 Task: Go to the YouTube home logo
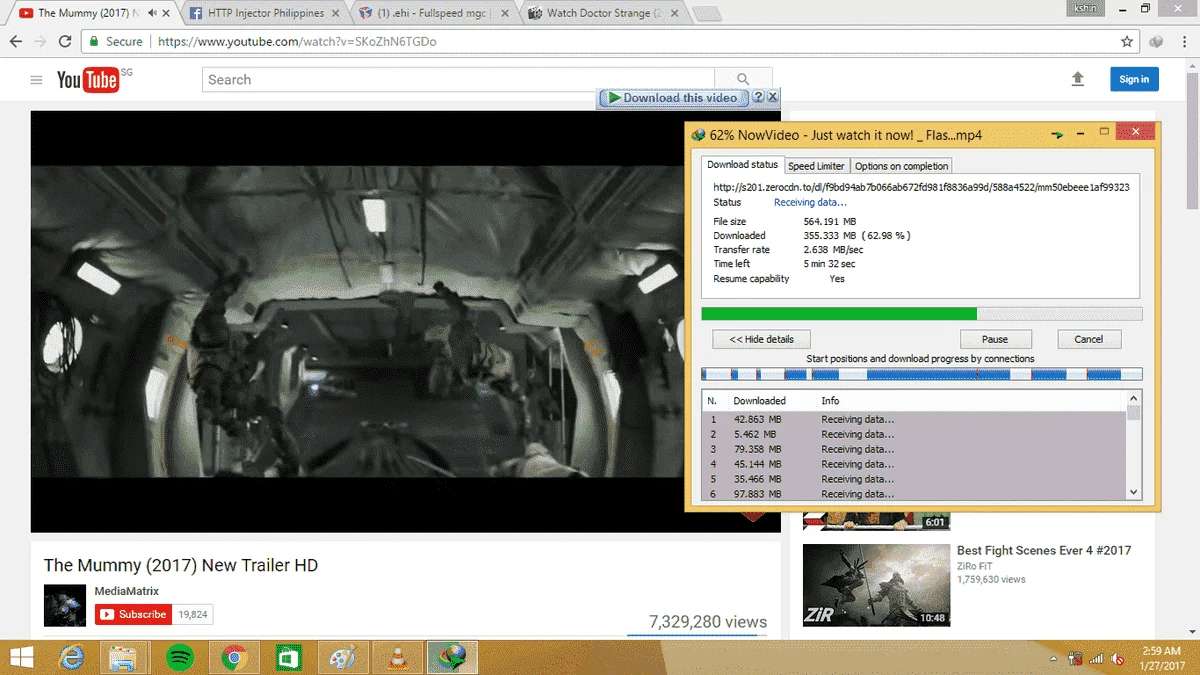coord(88,80)
